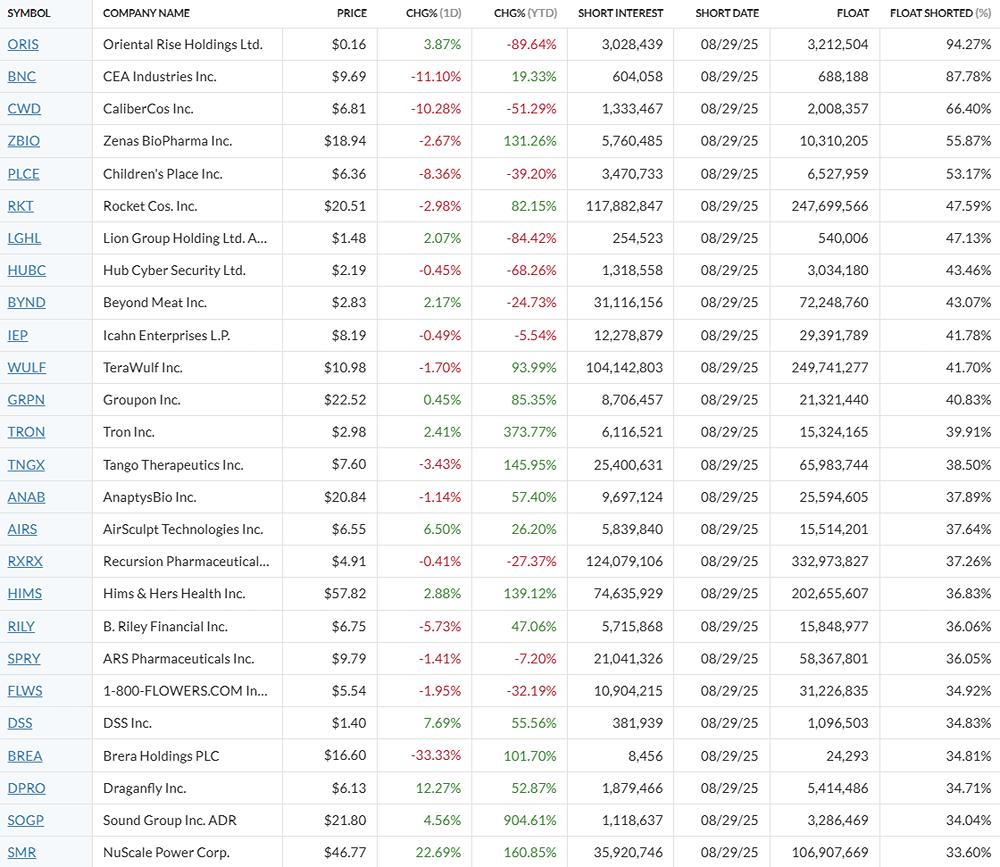Click the Price column header
The image size is (1000, 867).
(351, 13)
